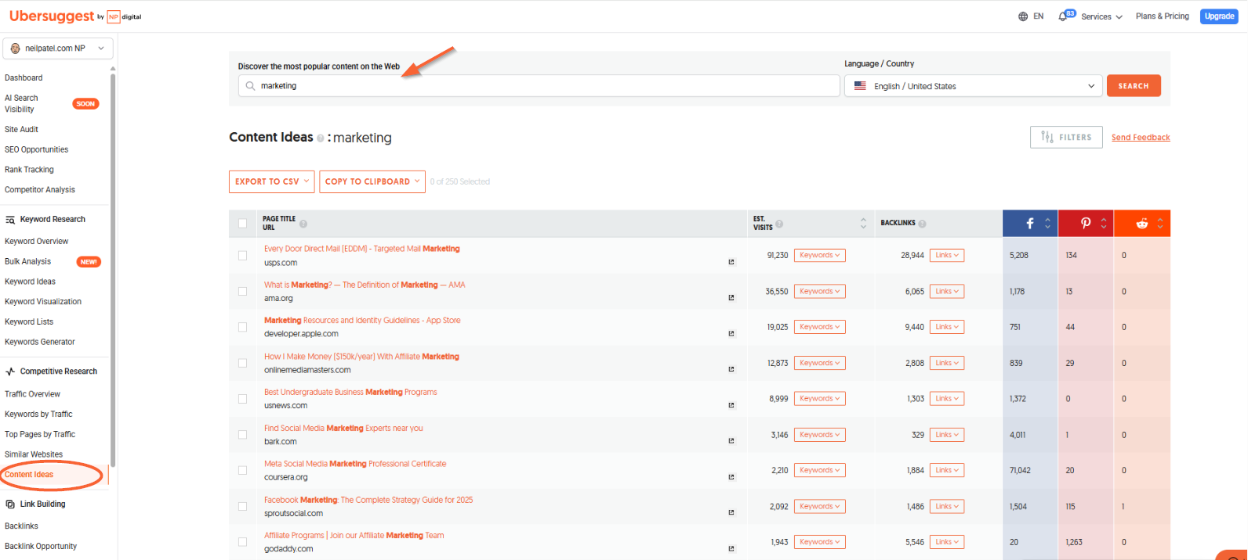The width and height of the screenshot is (1248, 560).
Task: Expand Links dropdown for usps.com row
Action: click(946, 255)
